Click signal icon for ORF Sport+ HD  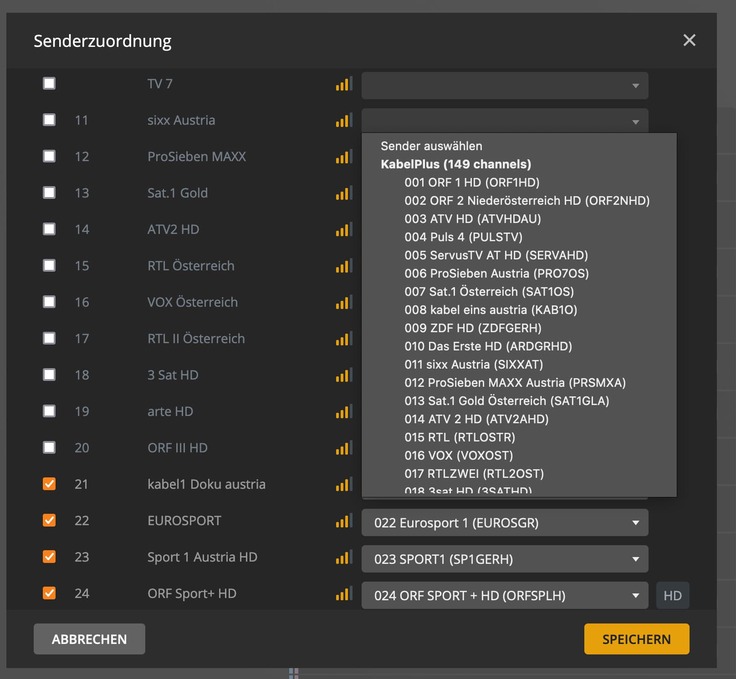point(343,594)
